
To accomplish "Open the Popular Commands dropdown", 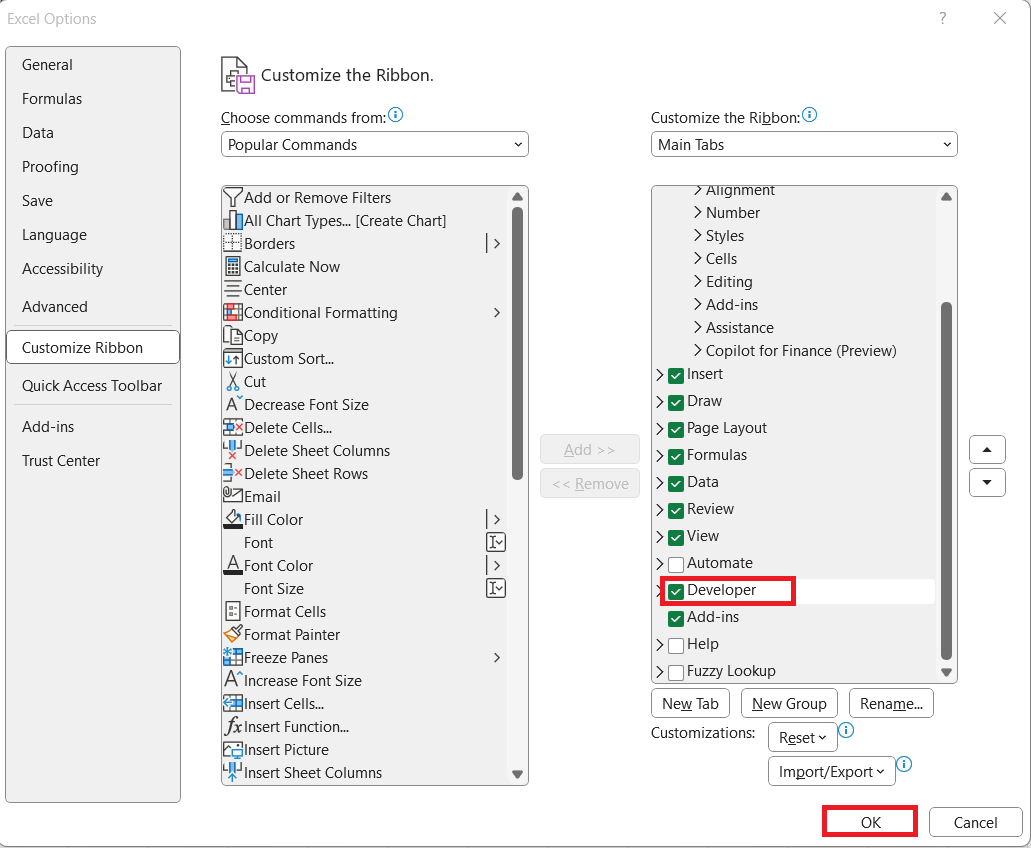I will pyautogui.click(x=375, y=145).
